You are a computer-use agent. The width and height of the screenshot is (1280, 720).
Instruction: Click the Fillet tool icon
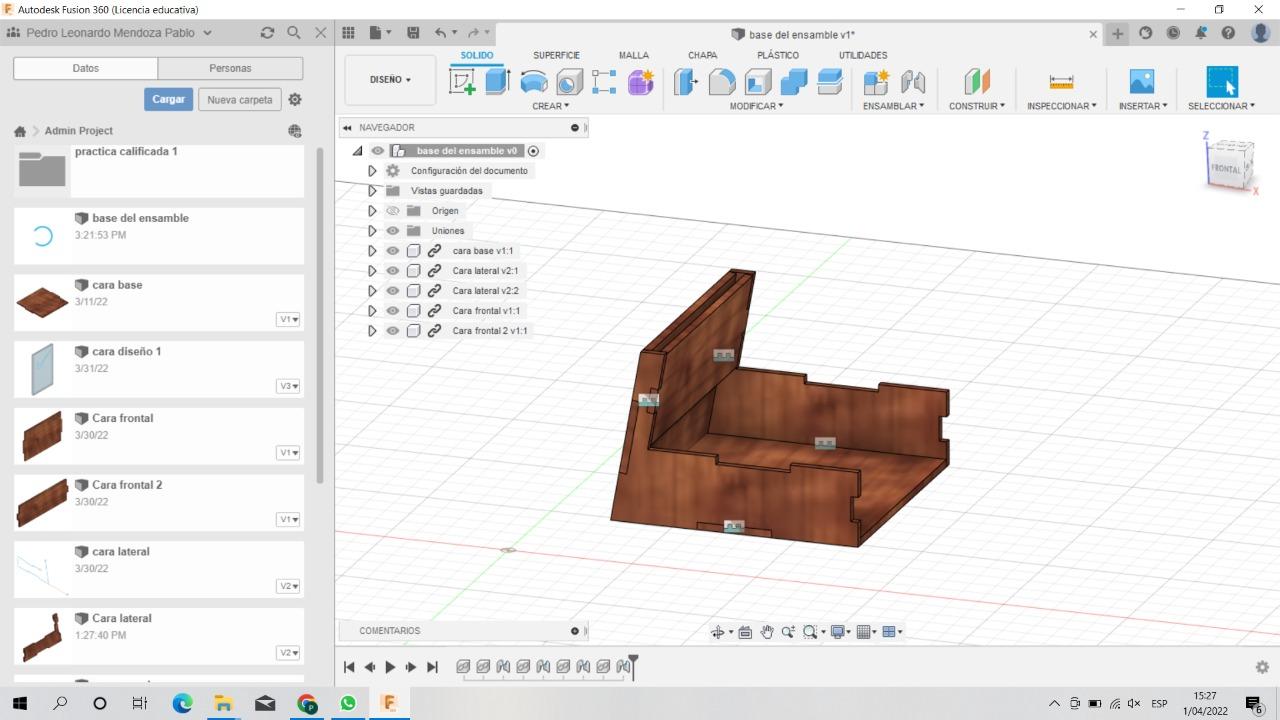pos(722,82)
